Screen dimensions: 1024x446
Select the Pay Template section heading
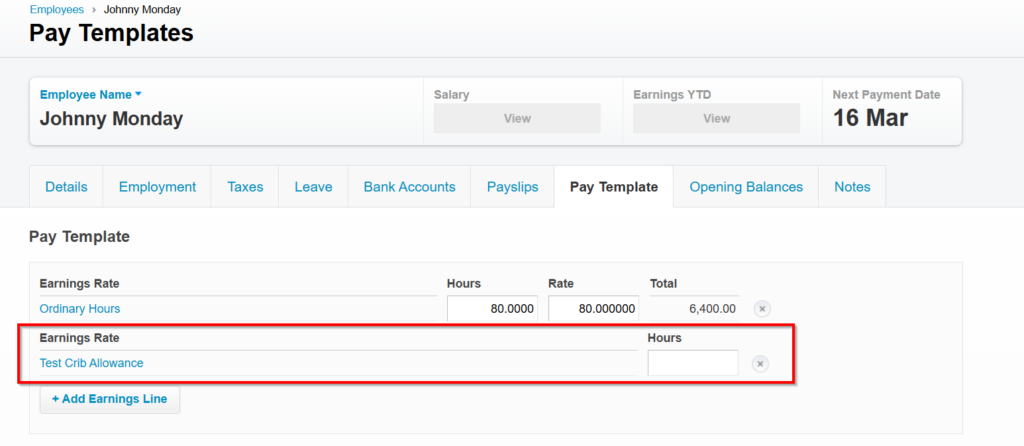click(80, 236)
